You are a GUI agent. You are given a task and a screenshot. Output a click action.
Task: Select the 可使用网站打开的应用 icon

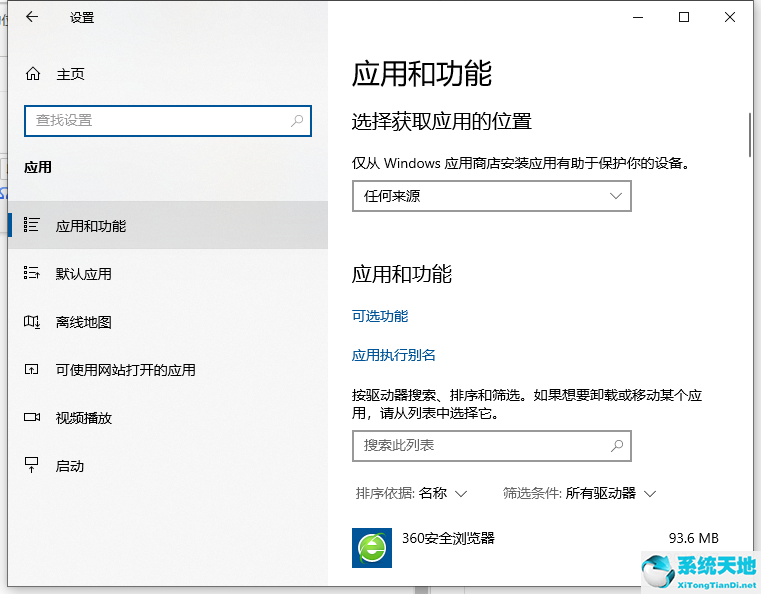pos(32,370)
